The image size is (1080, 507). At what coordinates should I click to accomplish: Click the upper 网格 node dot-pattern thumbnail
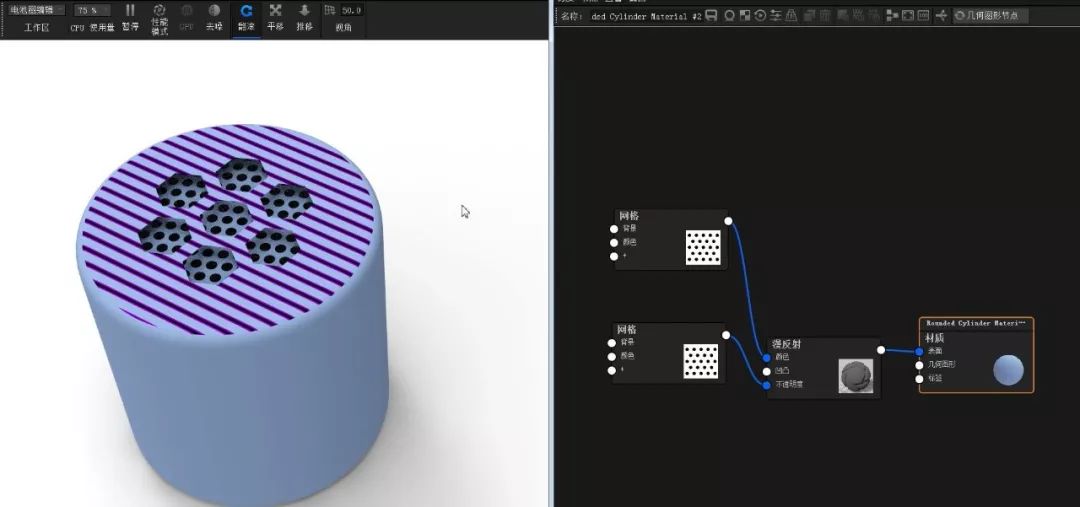703,247
